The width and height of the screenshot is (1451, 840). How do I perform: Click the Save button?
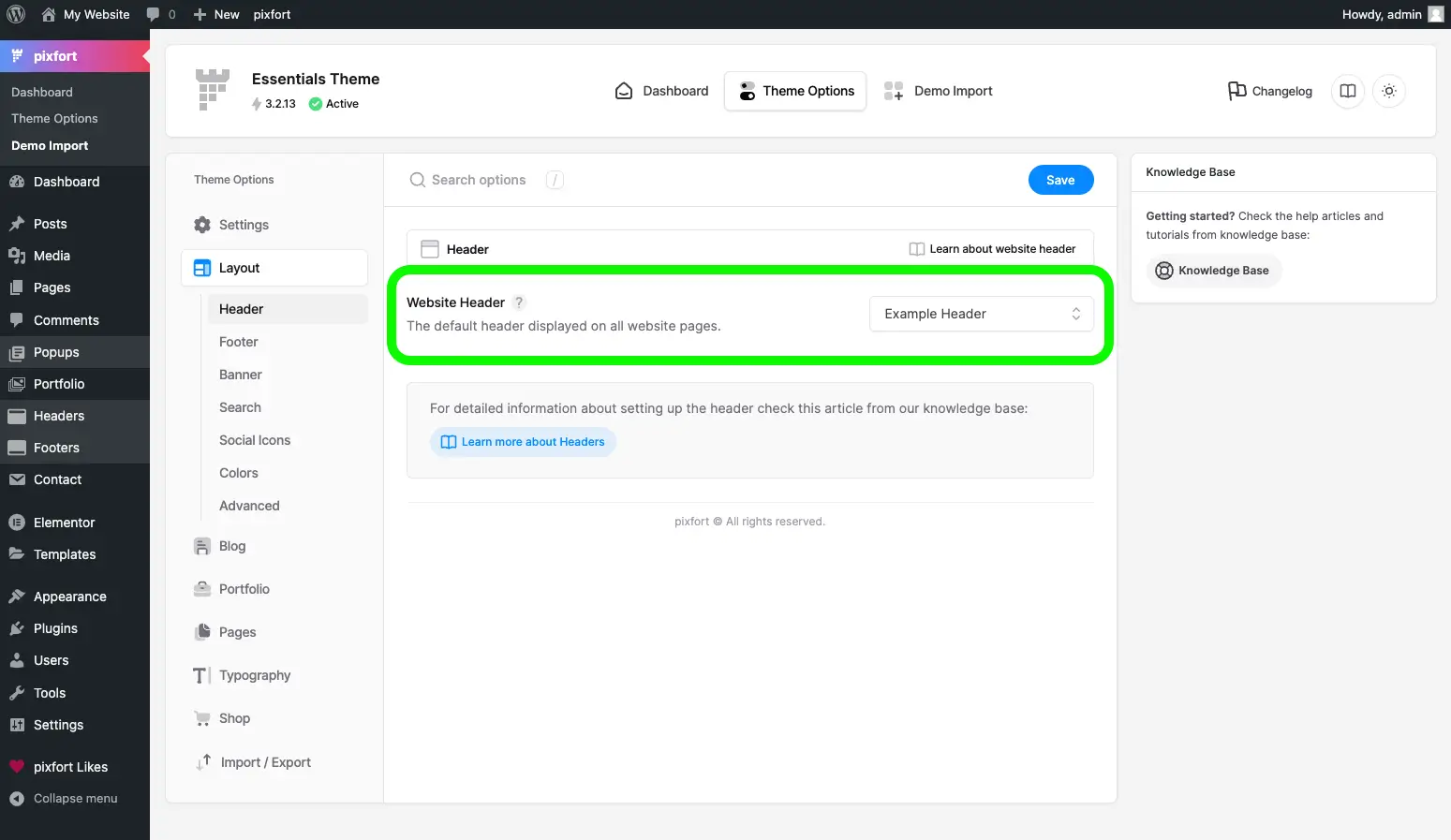click(1060, 180)
